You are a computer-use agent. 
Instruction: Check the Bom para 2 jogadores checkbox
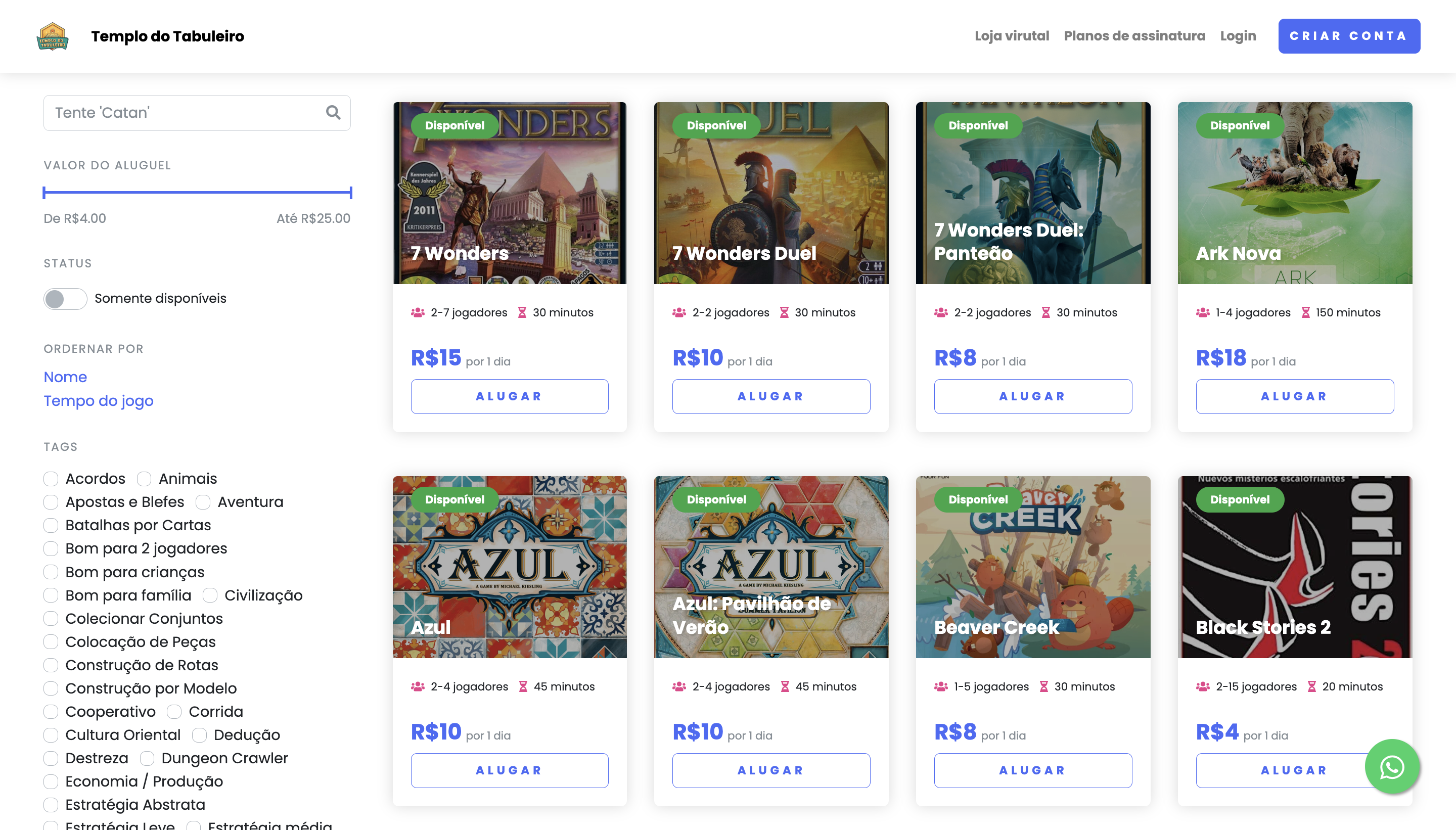(51, 548)
